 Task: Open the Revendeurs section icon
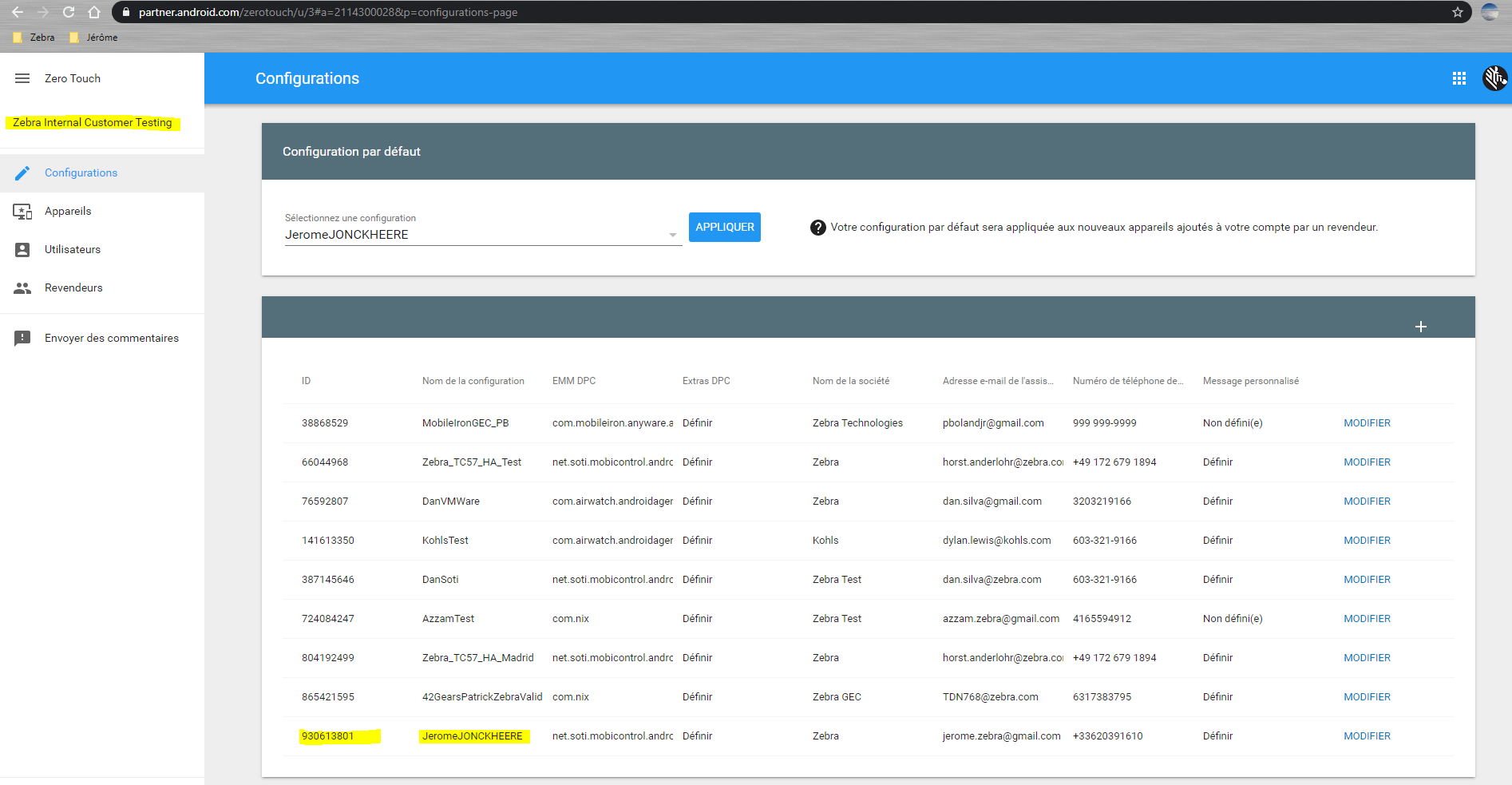[23, 287]
